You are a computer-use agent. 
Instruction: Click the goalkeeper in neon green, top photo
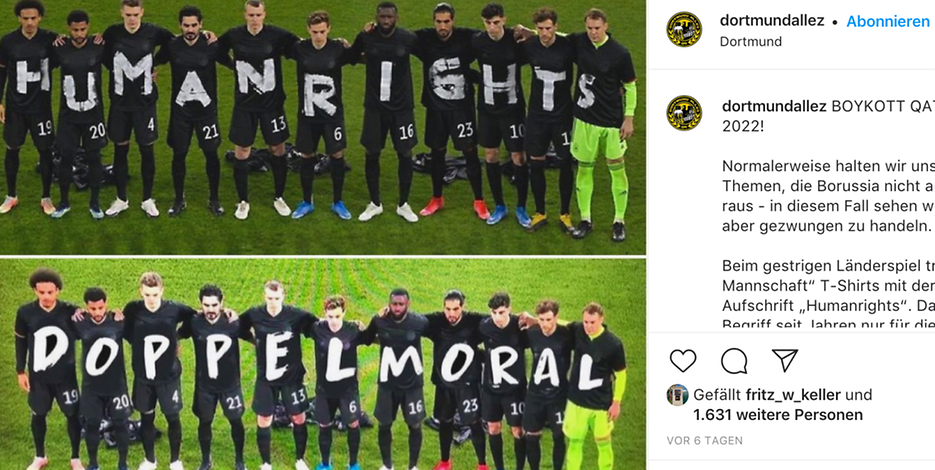[x=601, y=122]
